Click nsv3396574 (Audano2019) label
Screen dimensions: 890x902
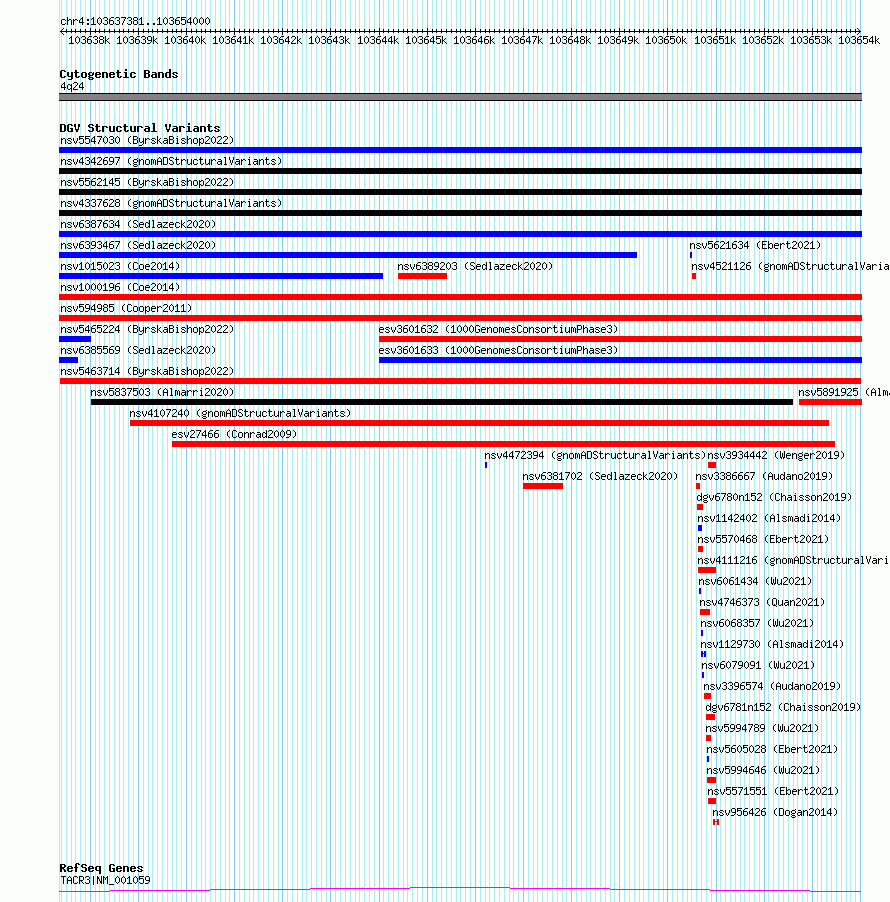click(x=772, y=686)
